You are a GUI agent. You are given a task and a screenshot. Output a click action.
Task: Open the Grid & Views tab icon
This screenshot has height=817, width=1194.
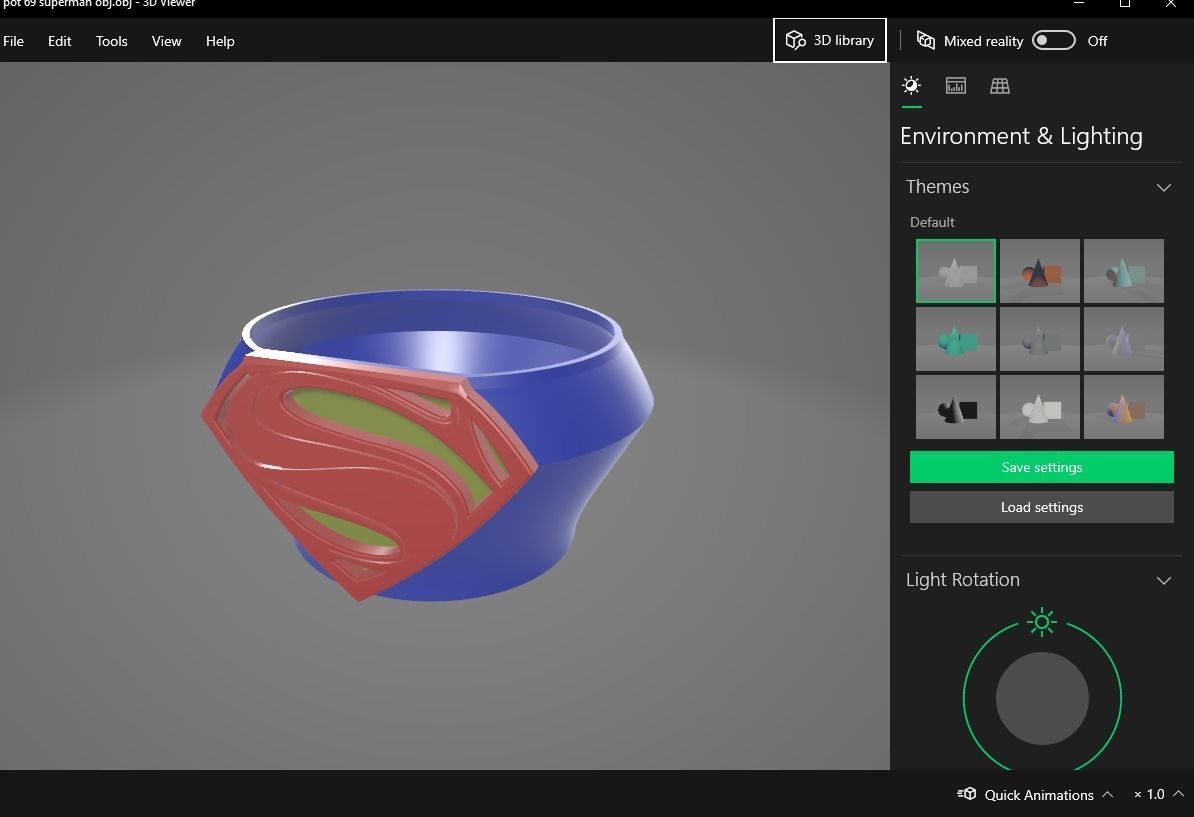[1000, 85]
